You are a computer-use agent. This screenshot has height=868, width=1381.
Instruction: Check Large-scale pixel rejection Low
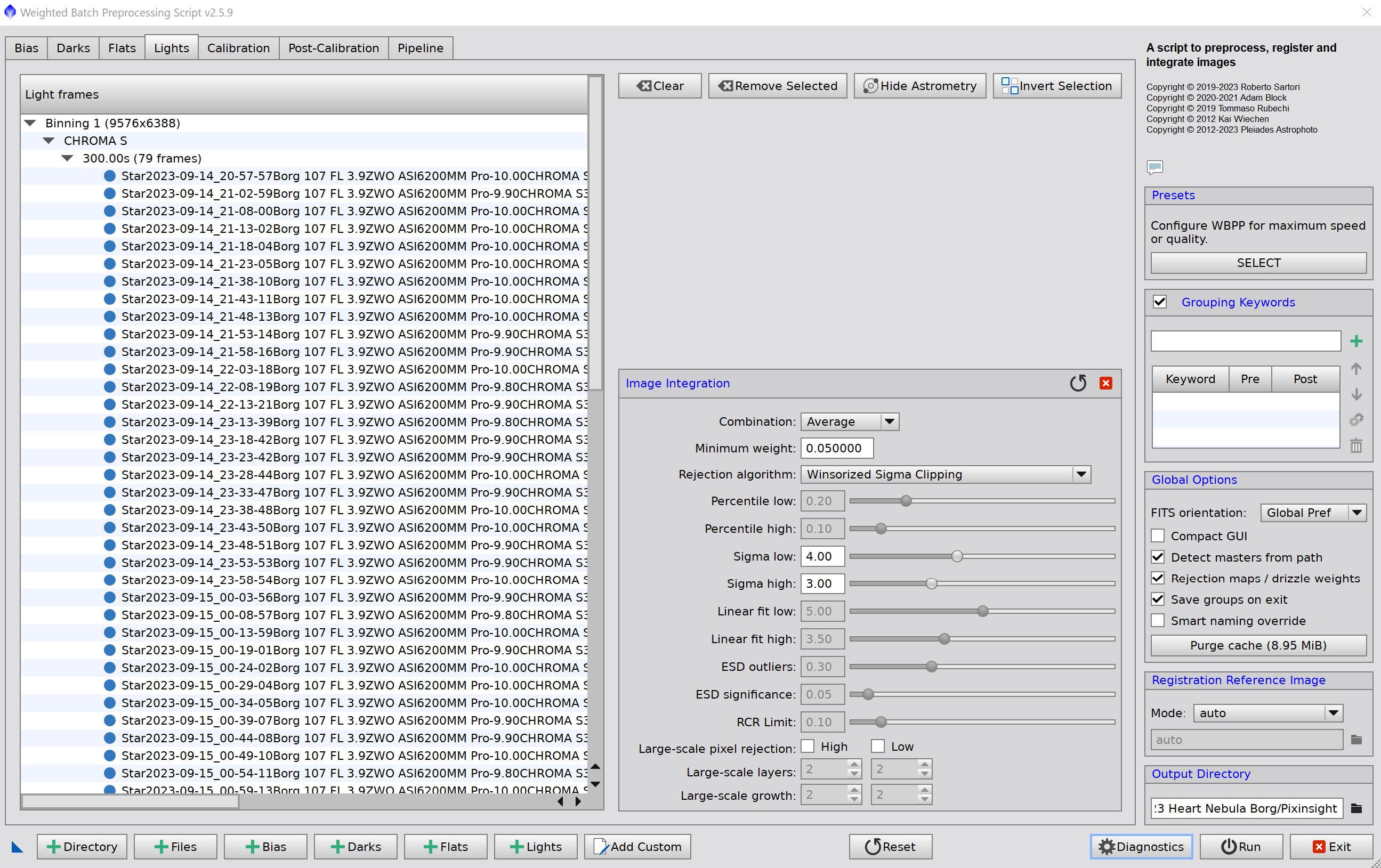(877, 747)
